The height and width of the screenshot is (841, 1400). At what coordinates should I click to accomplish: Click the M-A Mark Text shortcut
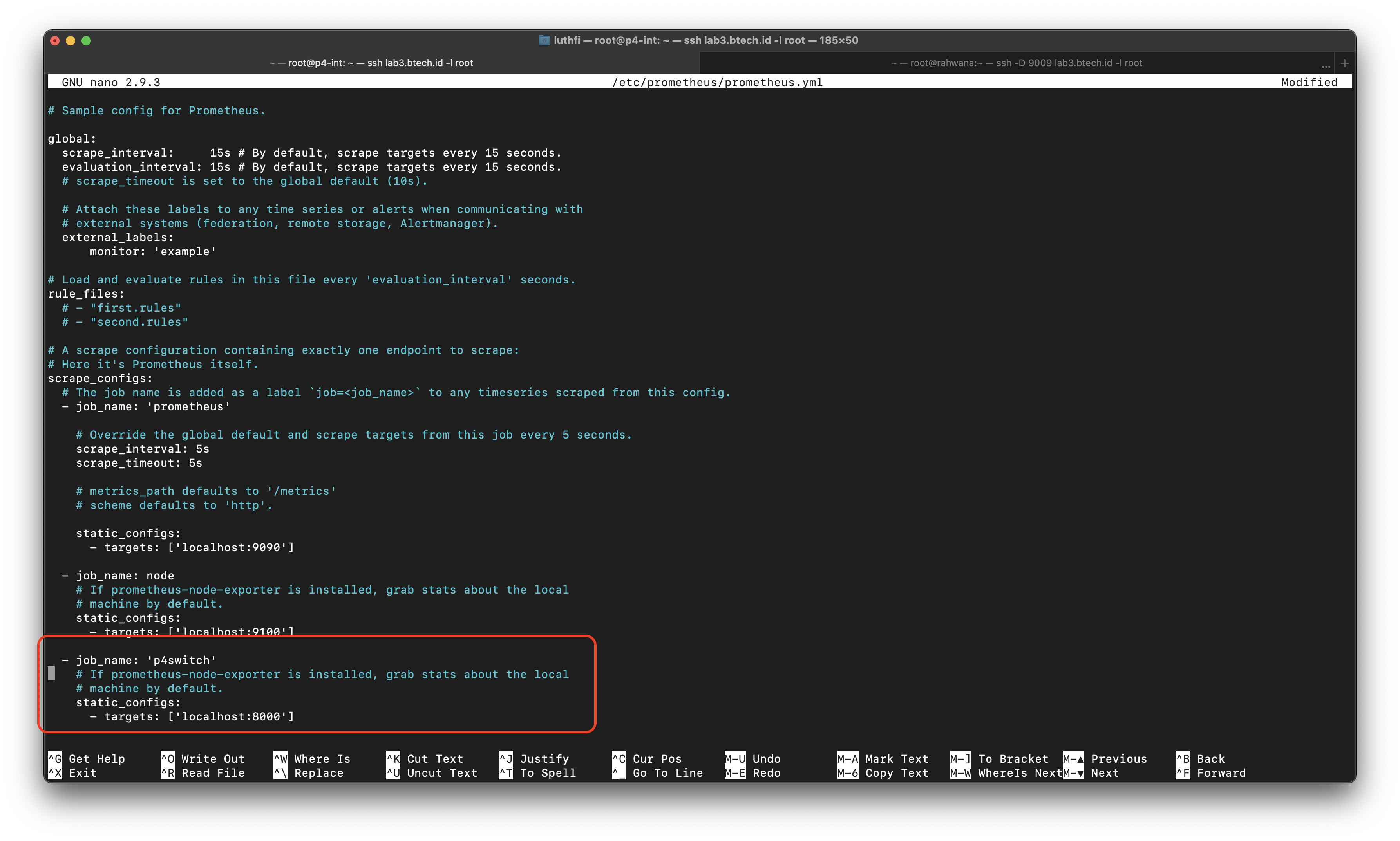pos(883,759)
